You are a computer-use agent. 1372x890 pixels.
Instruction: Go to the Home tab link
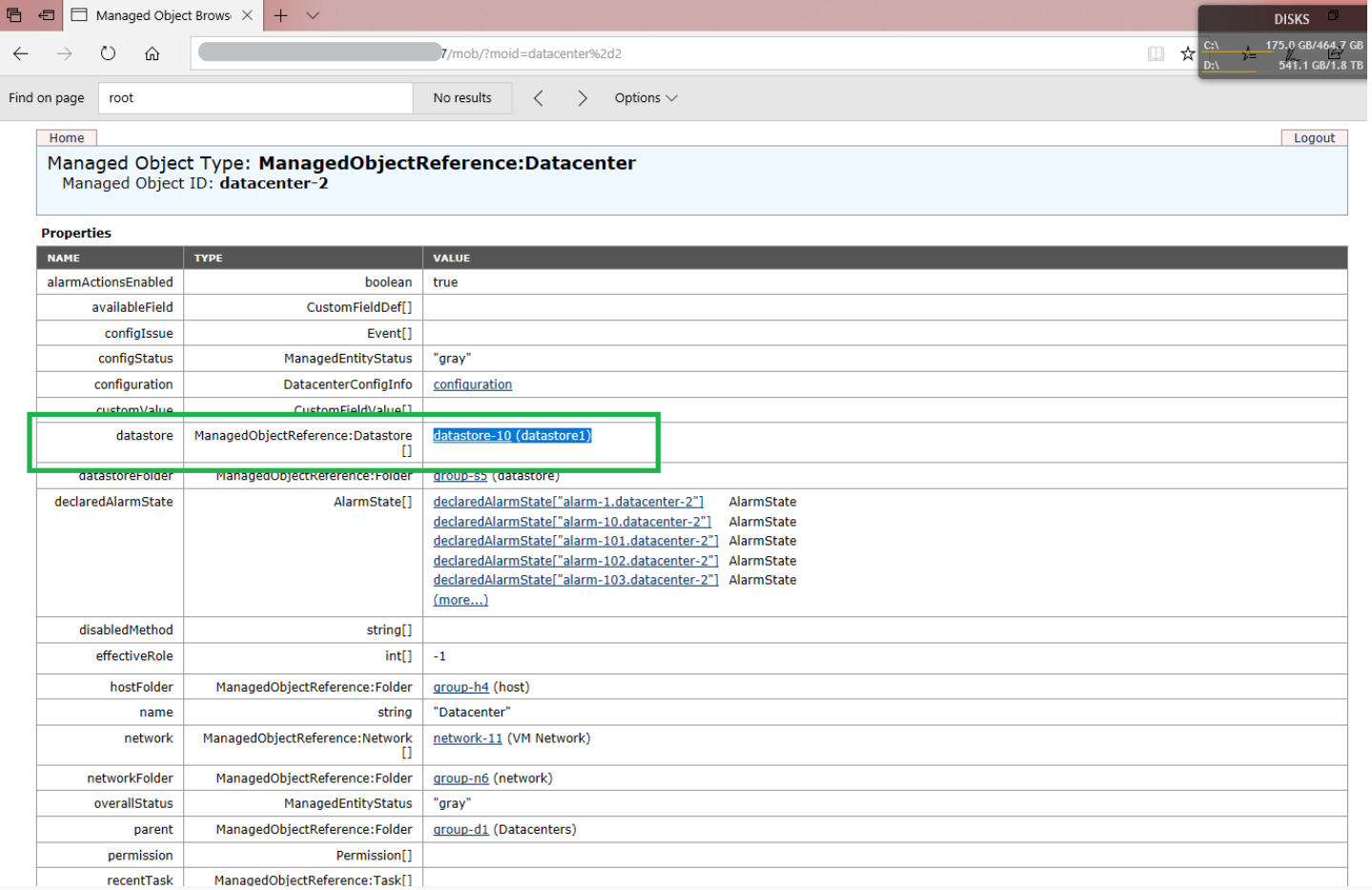(67, 138)
